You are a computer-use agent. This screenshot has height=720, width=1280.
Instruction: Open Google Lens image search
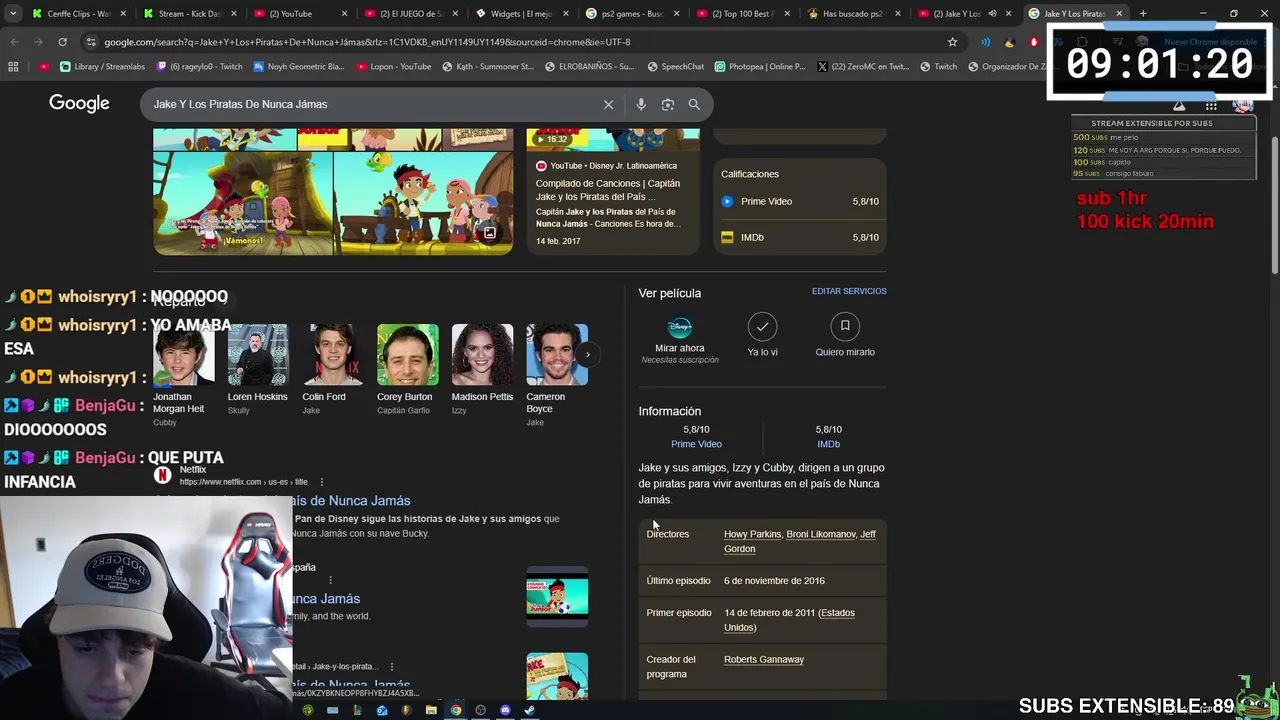pos(667,104)
